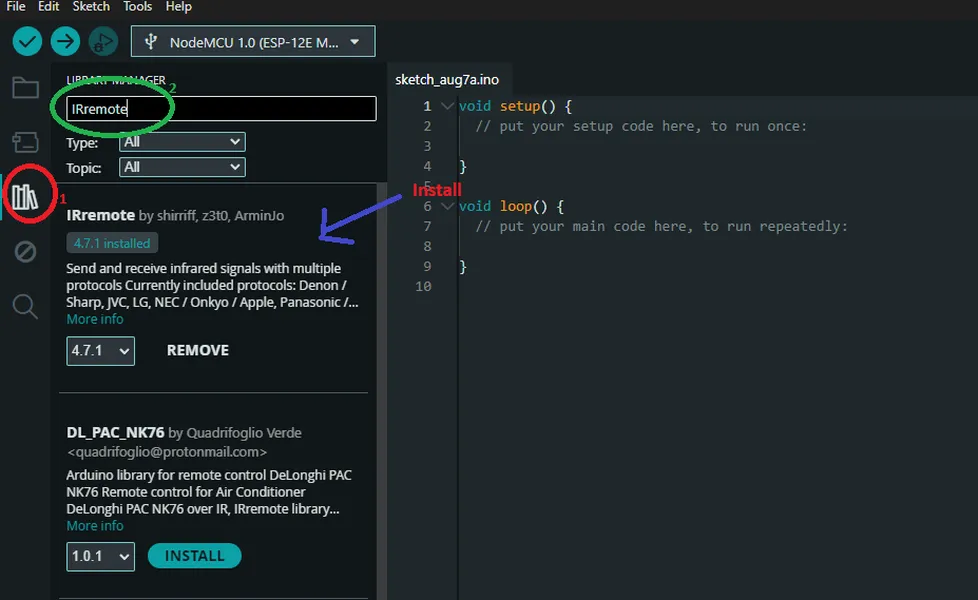Click the main code comment line
This screenshot has width=978, height=600.
pyautogui.click(x=662, y=226)
